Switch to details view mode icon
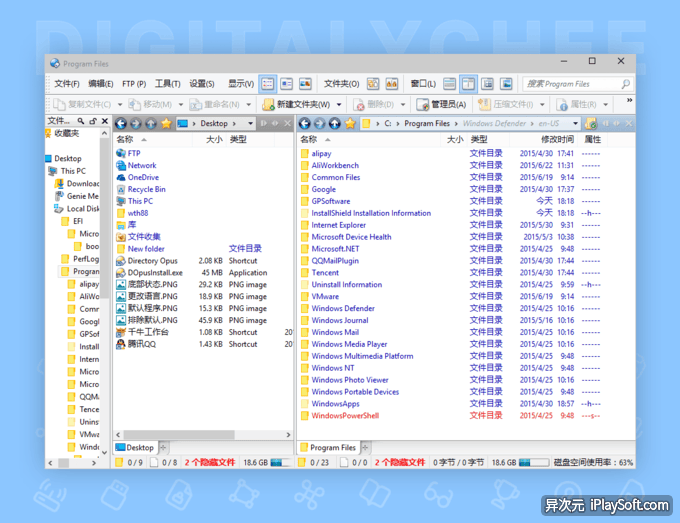The image size is (680, 523). (268, 84)
